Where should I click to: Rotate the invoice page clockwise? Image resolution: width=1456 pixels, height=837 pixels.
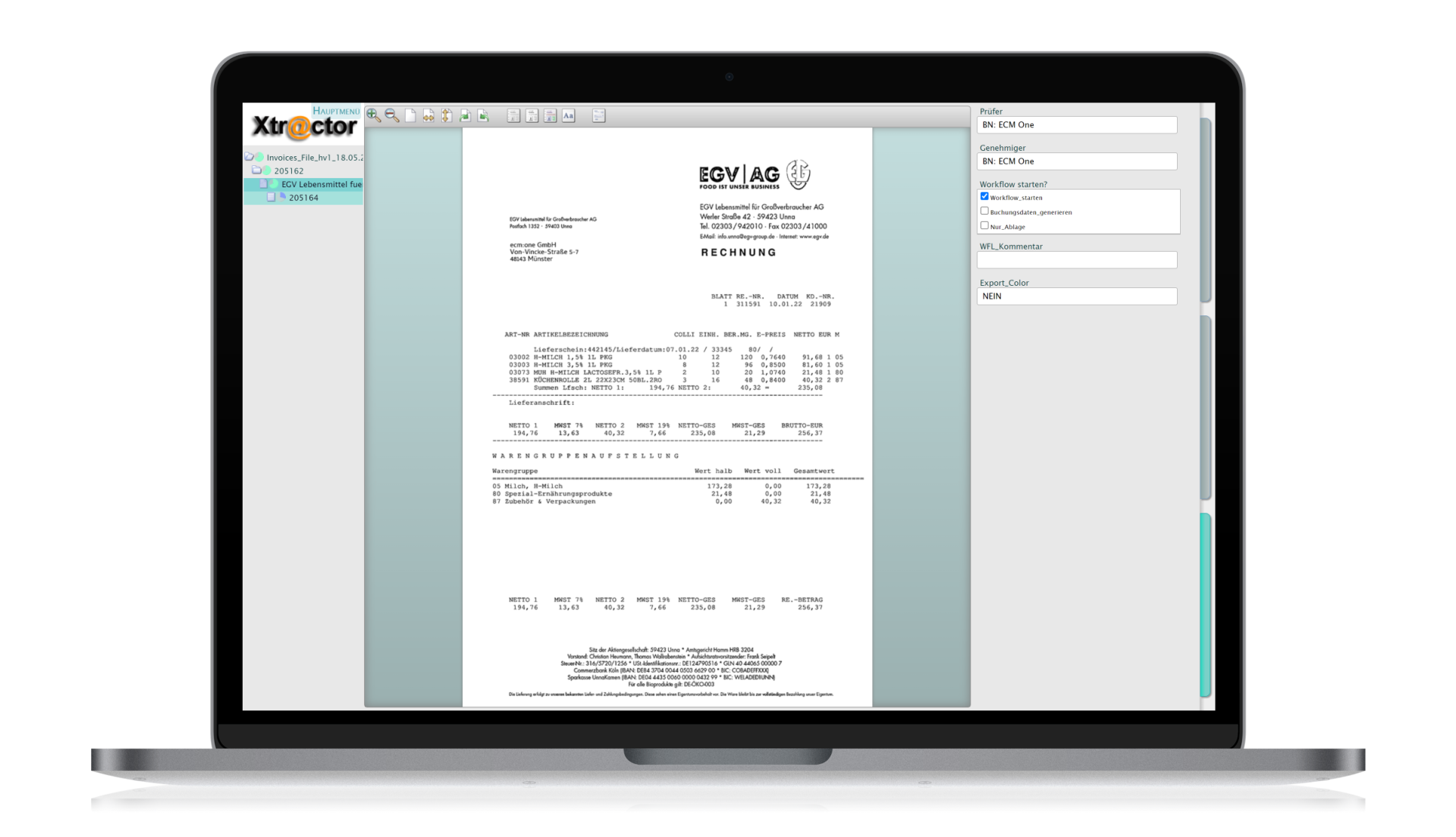tap(464, 115)
